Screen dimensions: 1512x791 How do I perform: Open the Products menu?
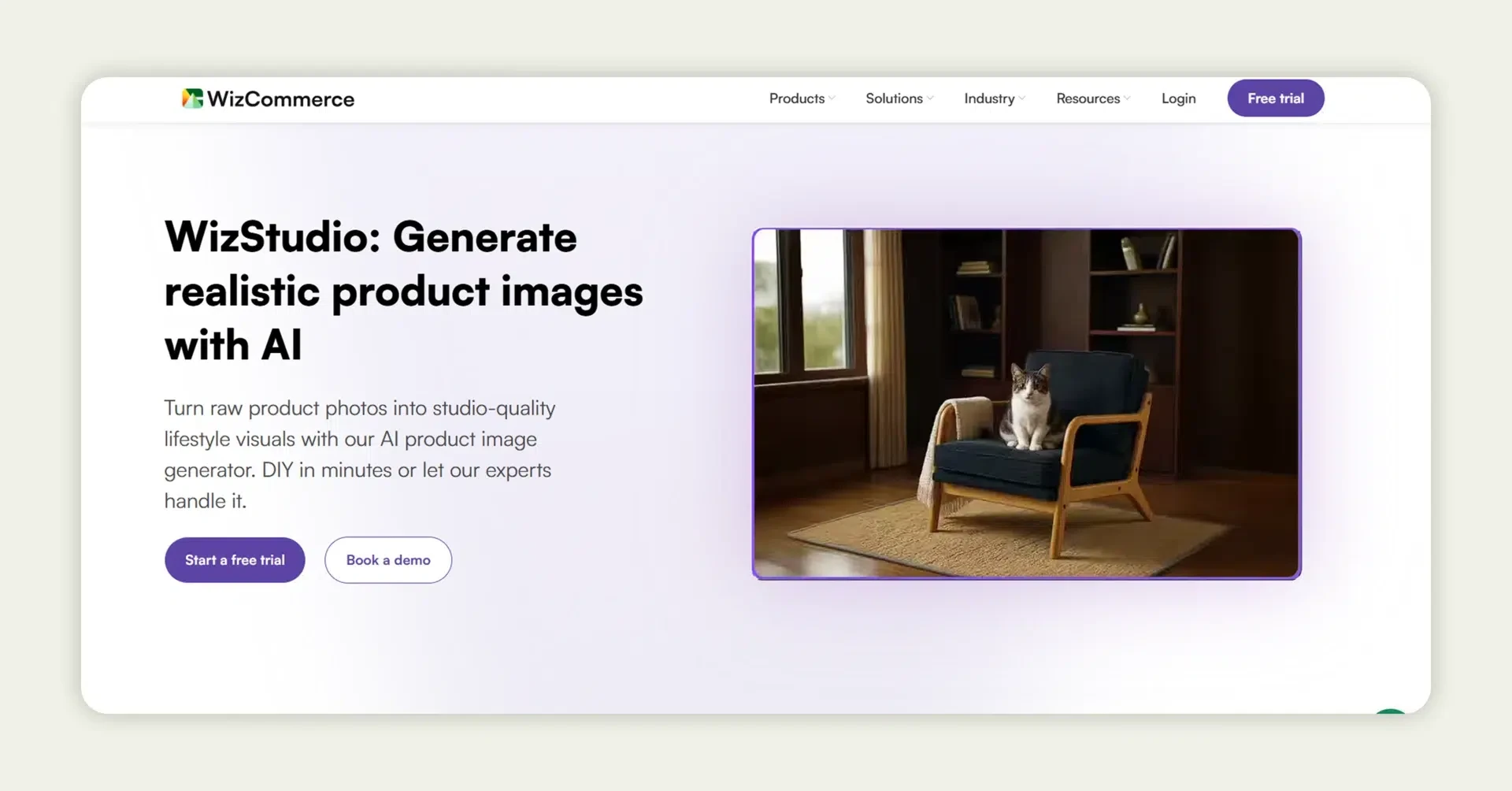[797, 98]
